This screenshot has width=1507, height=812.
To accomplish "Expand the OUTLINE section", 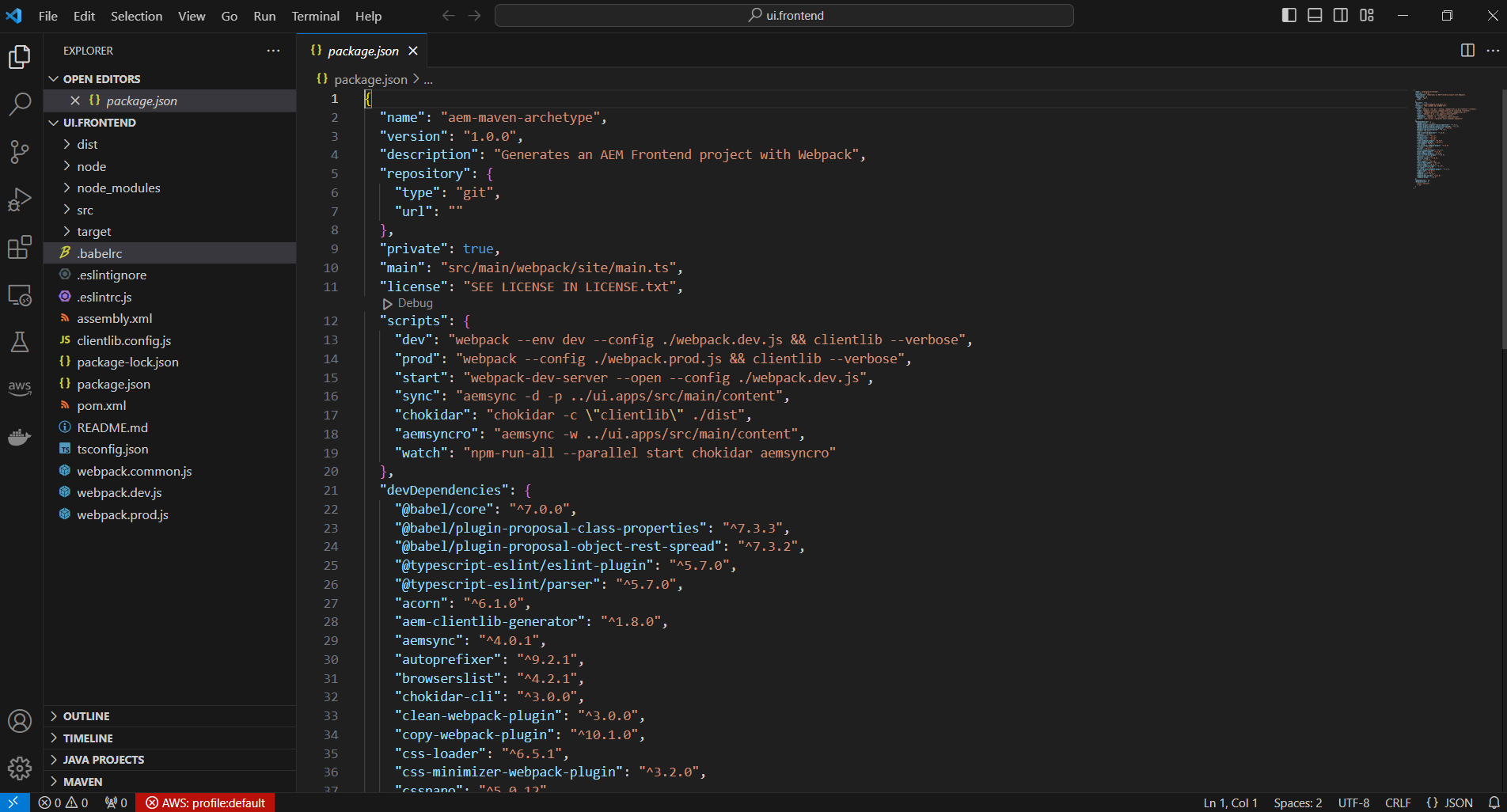I will pyautogui.click(x=86, y=716).
